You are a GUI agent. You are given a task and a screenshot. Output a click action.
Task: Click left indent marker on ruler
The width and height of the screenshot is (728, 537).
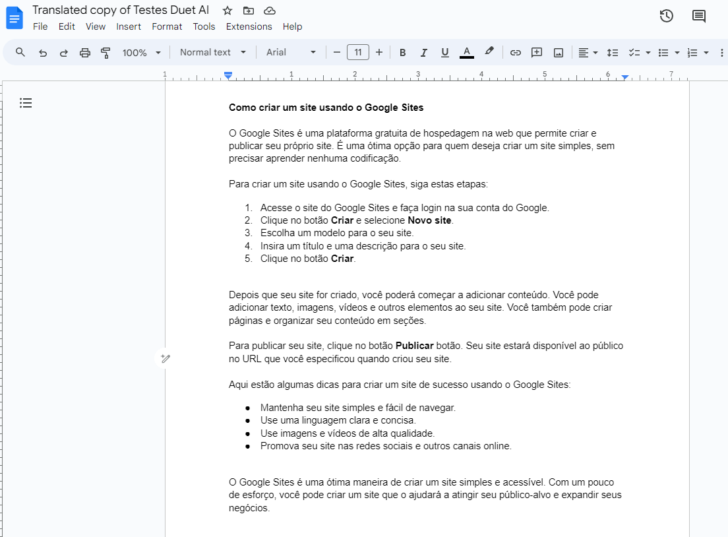[228, 75]
